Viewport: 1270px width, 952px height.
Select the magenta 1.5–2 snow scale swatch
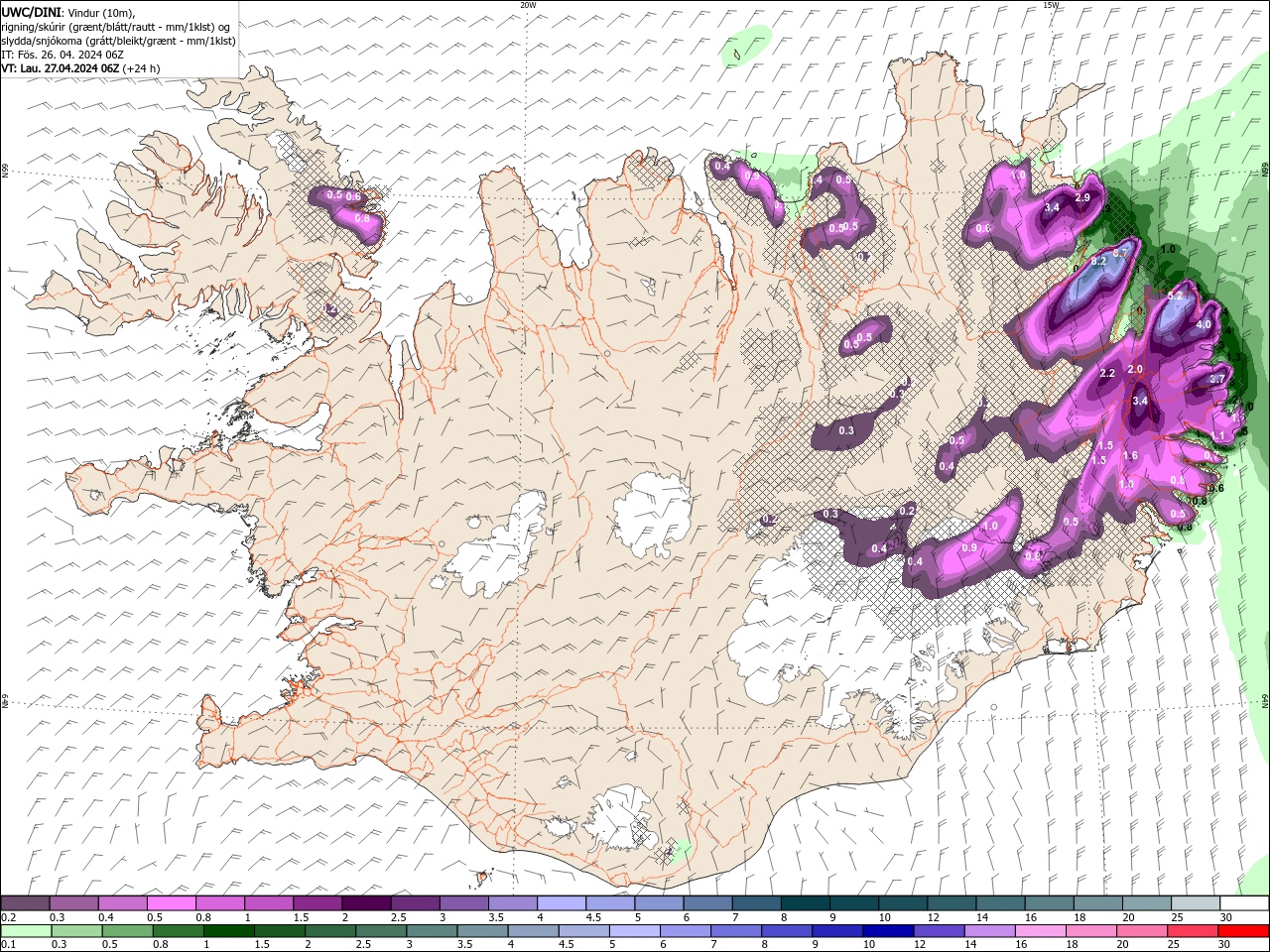(x=317, y=903)
